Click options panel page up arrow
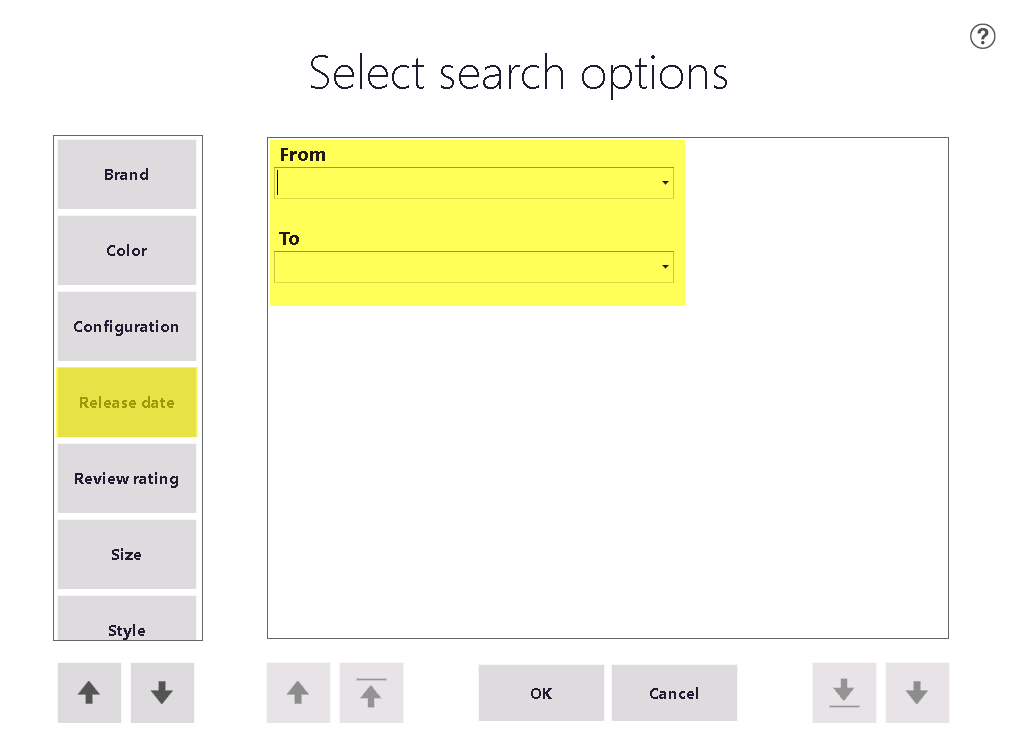Screen dimensions: 1017x751 (x=298, y=693)
